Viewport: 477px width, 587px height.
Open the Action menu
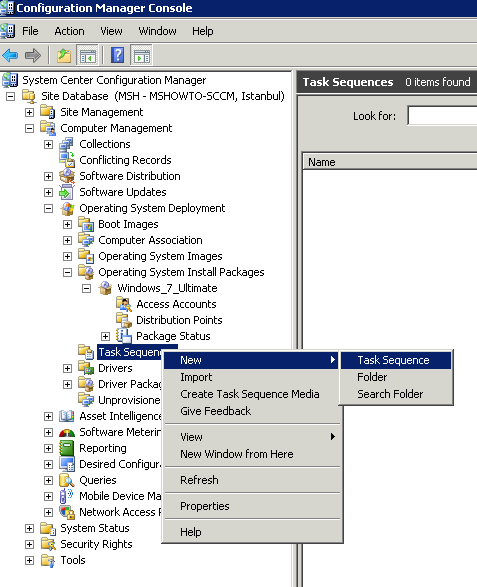[69, 31]
